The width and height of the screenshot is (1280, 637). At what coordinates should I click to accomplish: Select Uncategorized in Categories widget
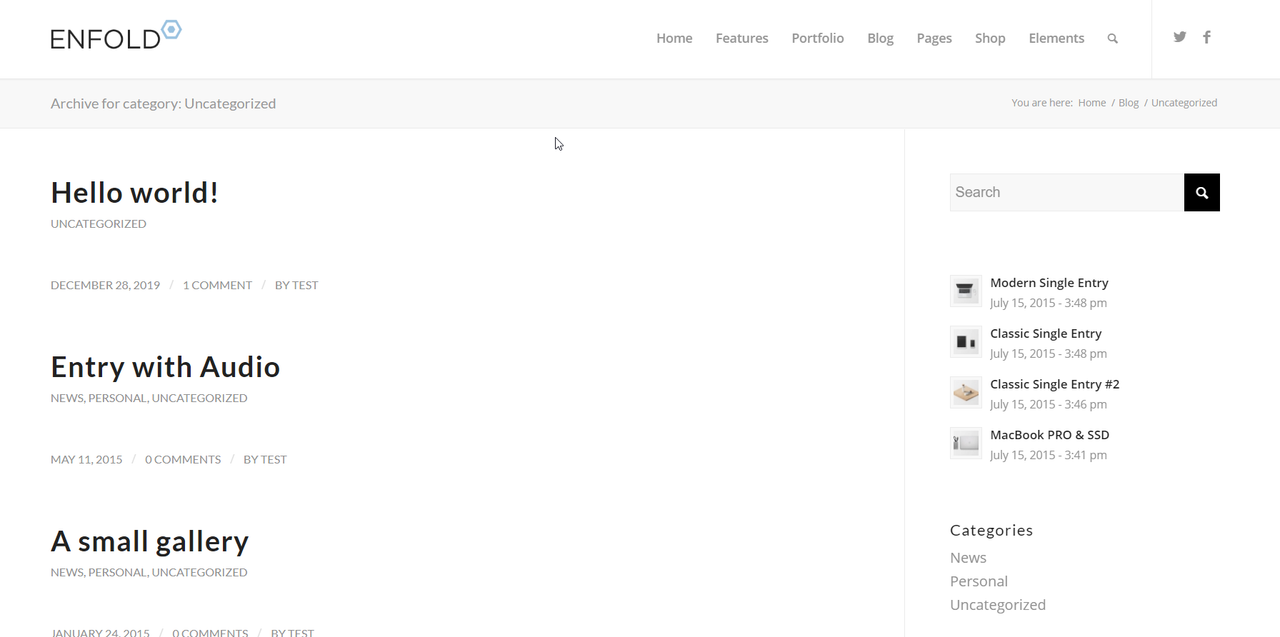point(998,605)
